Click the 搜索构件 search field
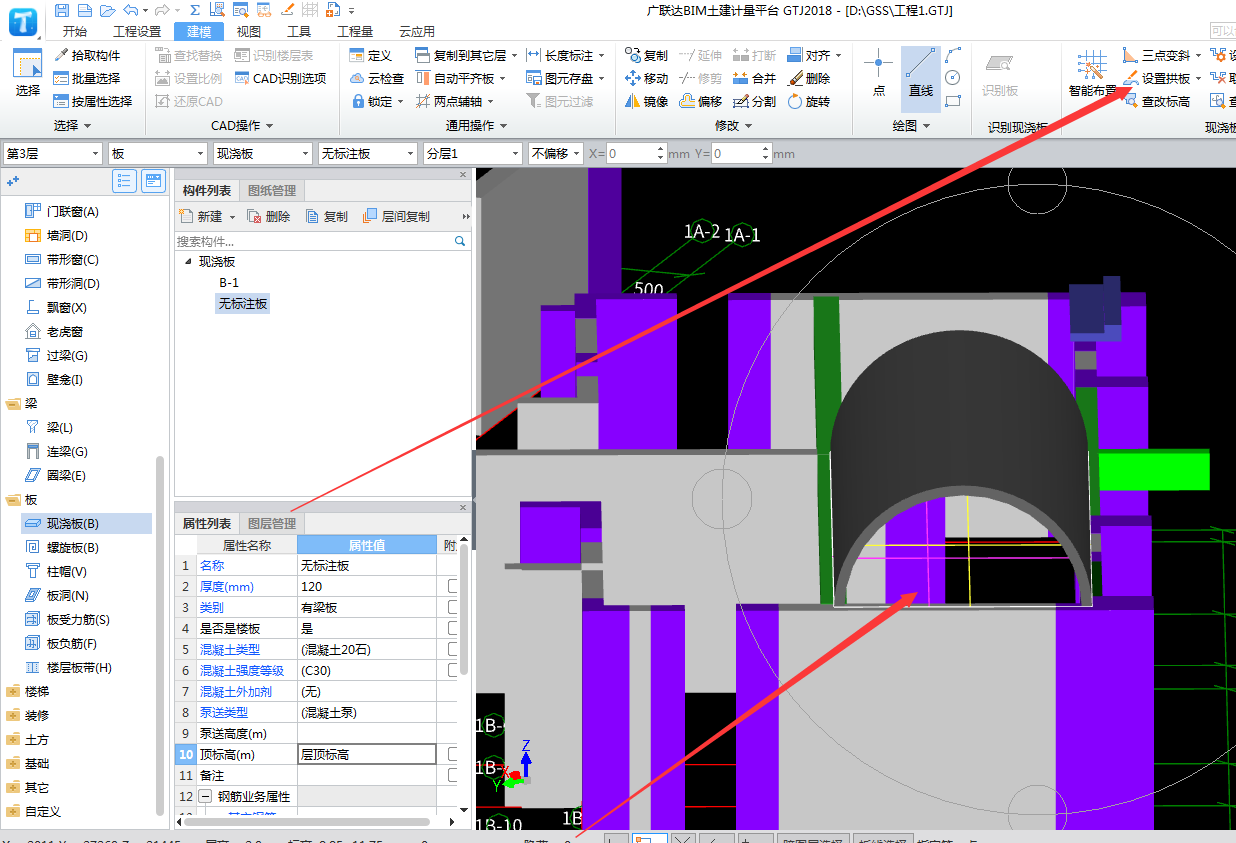 (x=313, y=241)
